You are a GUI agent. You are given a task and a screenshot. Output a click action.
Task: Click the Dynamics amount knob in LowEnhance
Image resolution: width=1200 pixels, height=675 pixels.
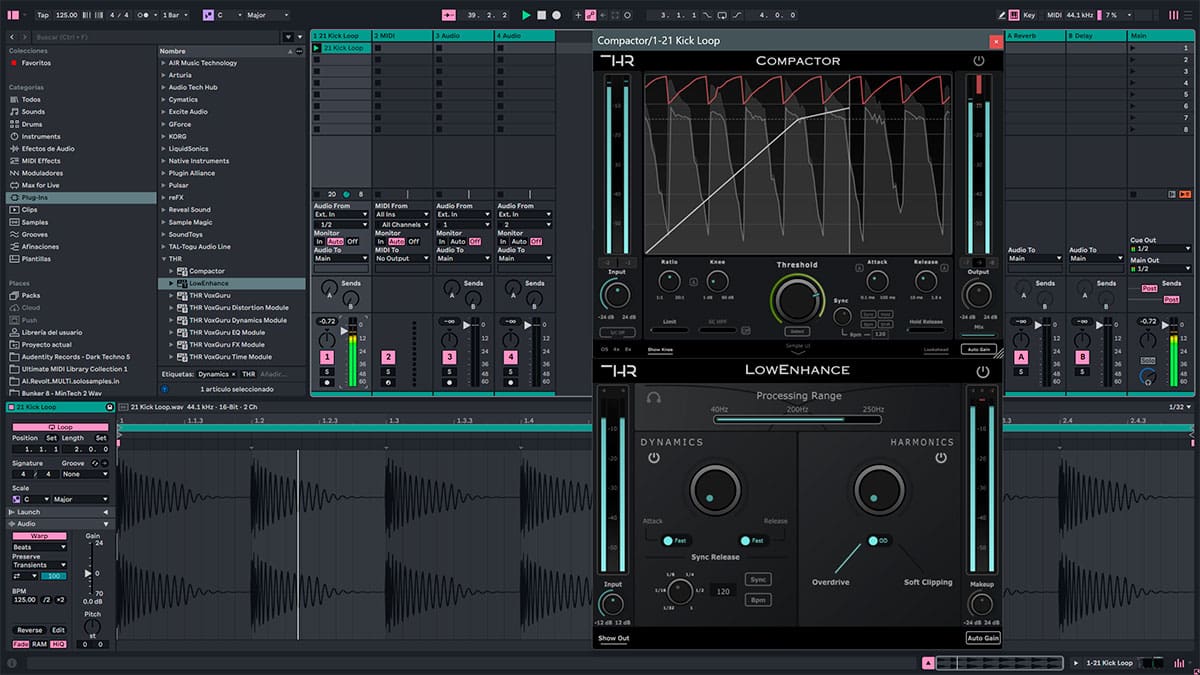tap(714, 489)
